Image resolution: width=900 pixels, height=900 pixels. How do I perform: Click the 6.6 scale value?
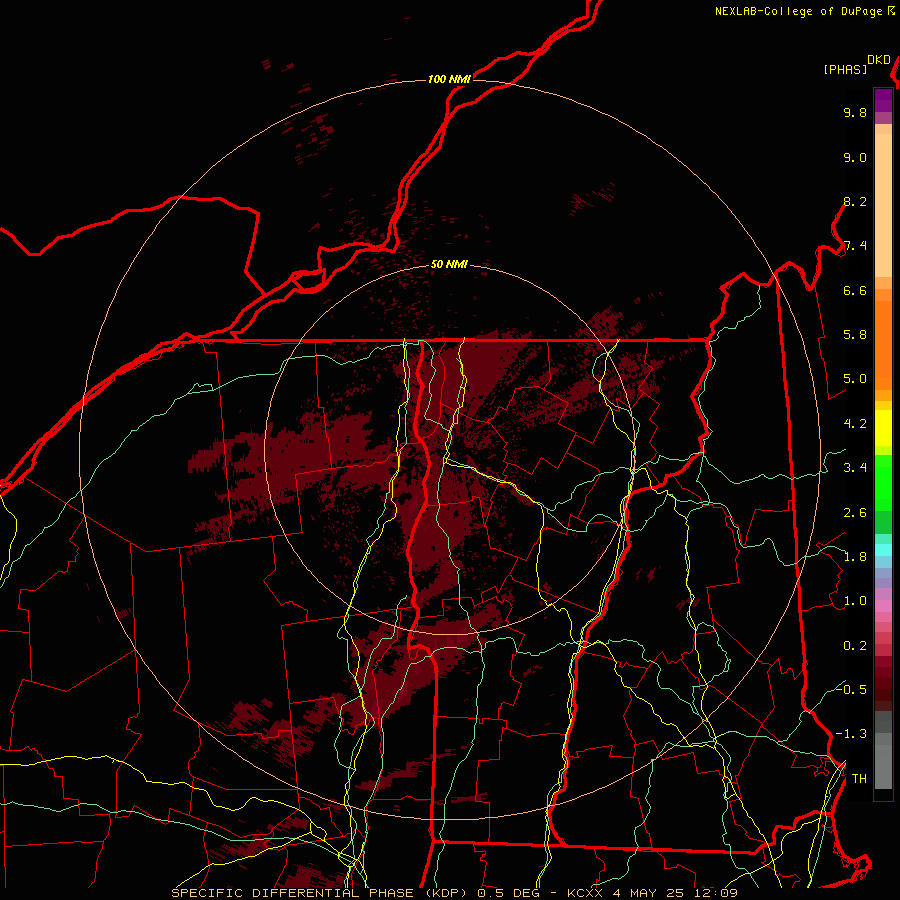pyautogui.click(x=855, y=290)
